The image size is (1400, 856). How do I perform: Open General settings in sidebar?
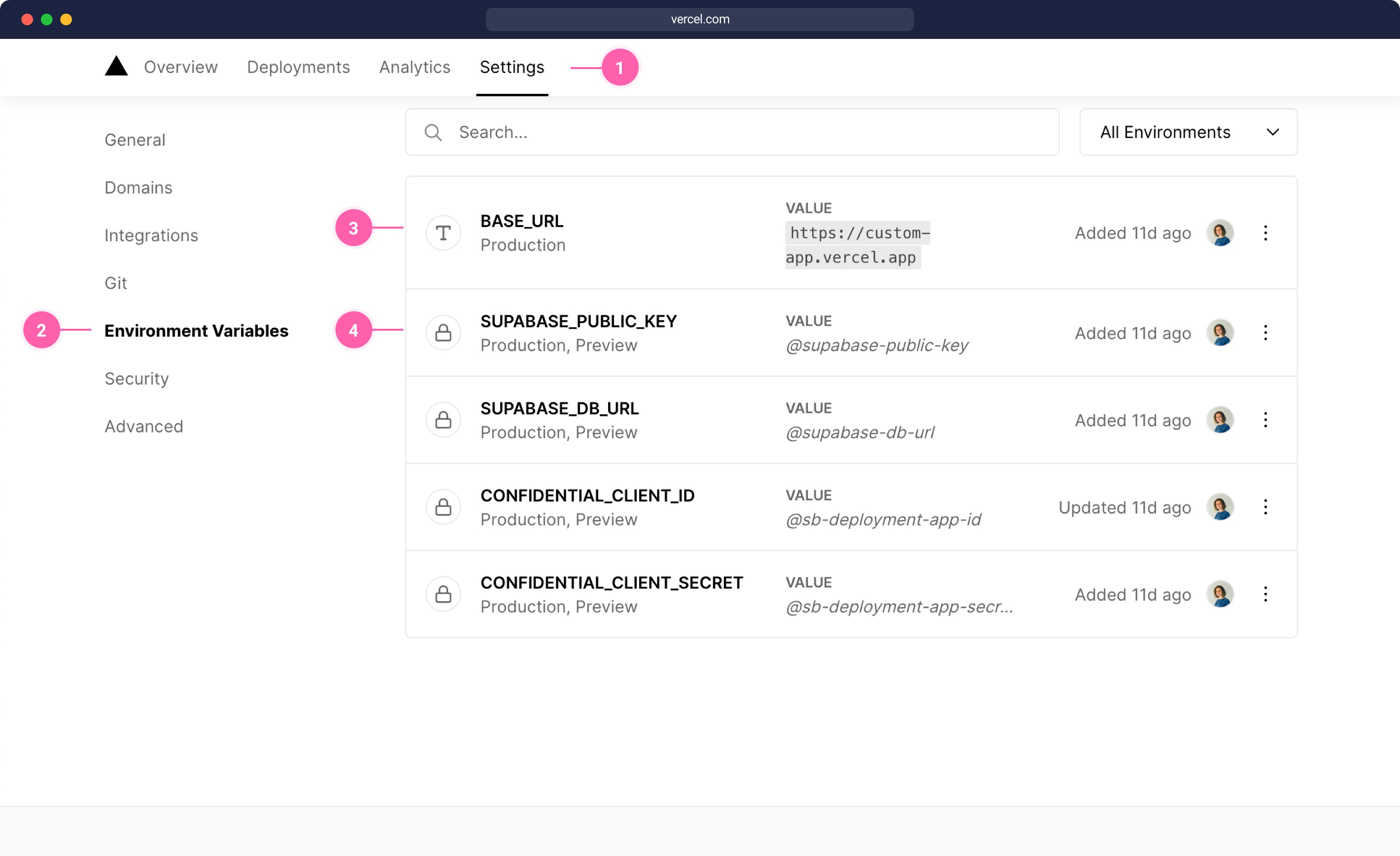tap(135, 140)
